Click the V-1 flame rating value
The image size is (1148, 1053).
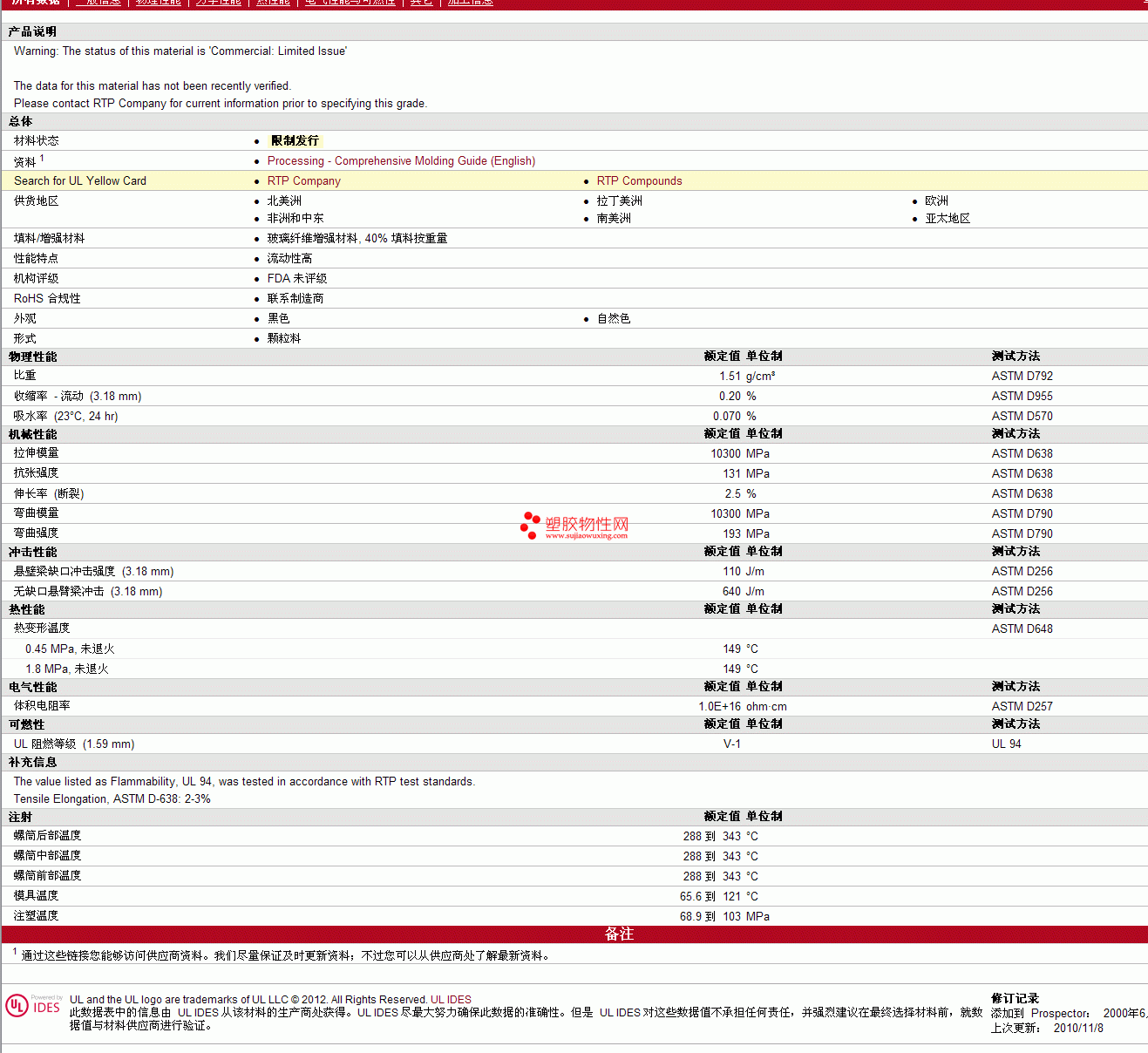point(732,744)
